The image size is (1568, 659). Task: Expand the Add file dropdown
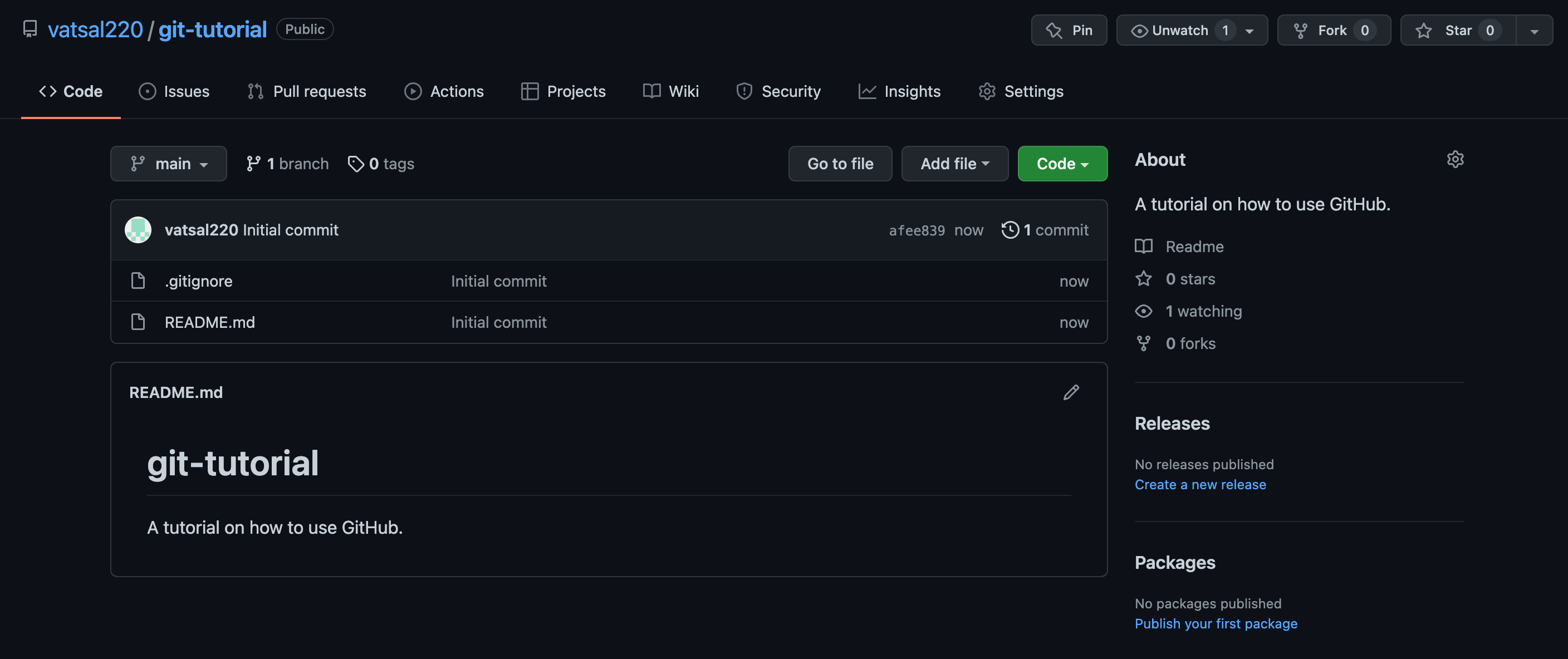[954, 164]
